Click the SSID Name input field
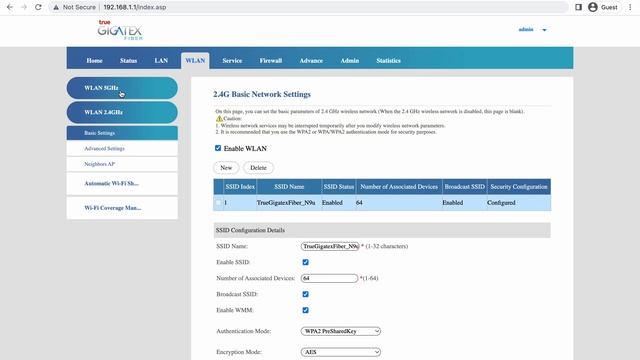The width and height of the screenshot is (640, 360). (330, 246)
